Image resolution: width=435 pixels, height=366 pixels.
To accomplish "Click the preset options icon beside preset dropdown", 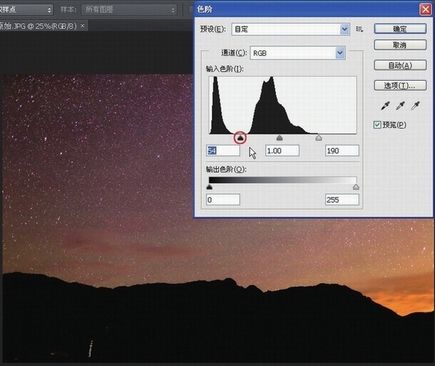I will 359,29.
